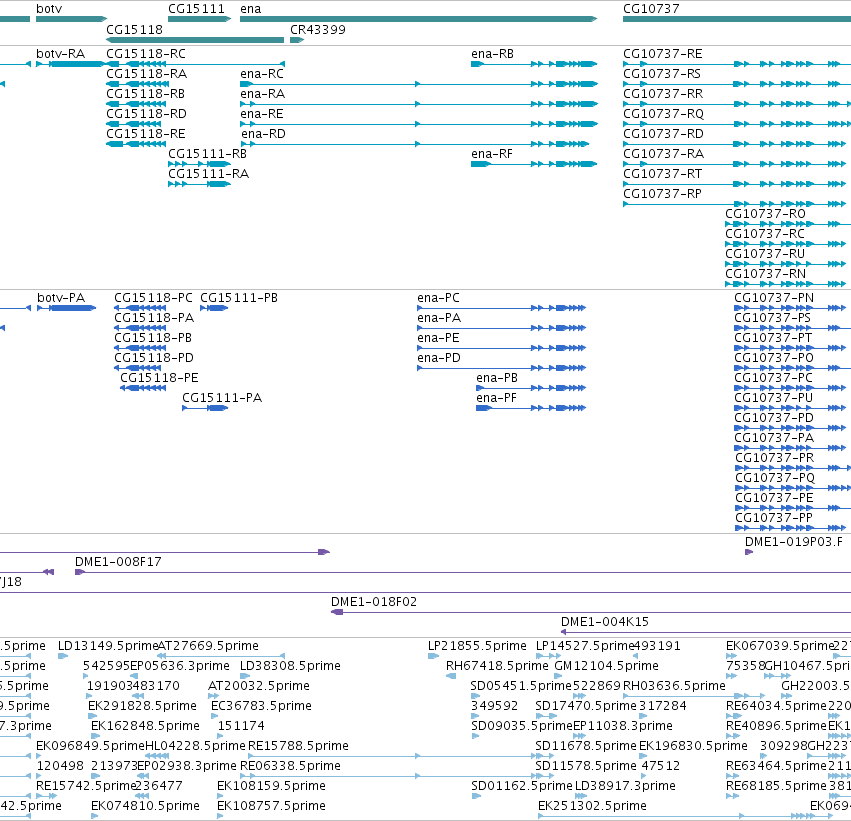
Task: Click transcript CG15118-RB label
Action: (x=145, y=94)
